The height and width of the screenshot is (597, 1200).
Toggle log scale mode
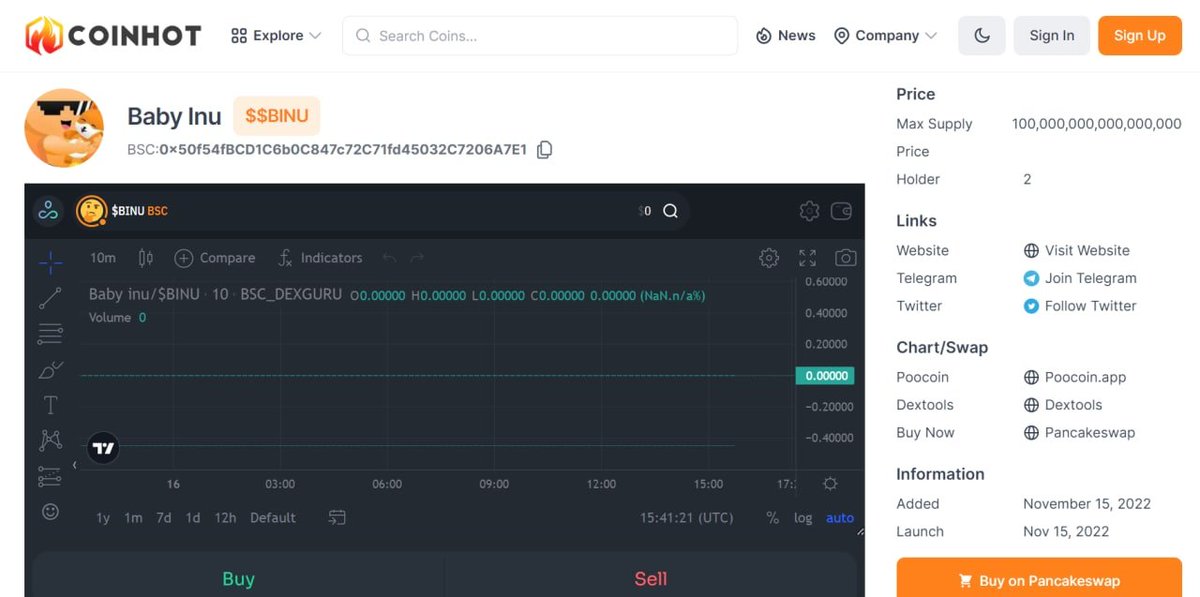coord(803,518)
